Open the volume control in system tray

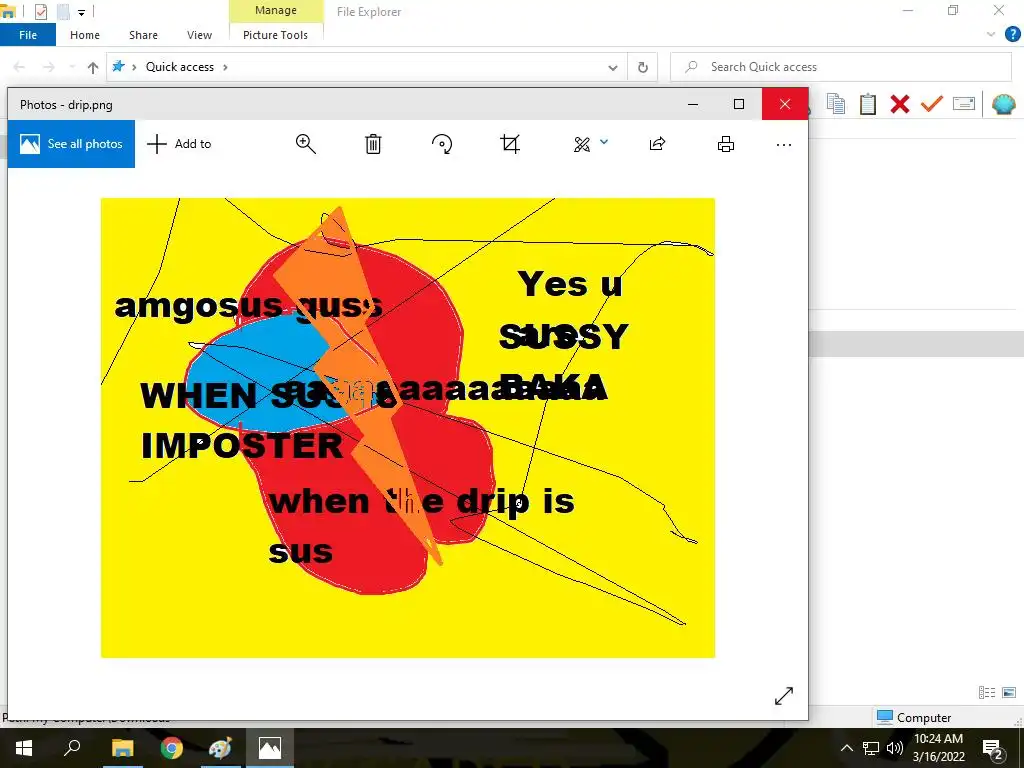pos(895,748)
